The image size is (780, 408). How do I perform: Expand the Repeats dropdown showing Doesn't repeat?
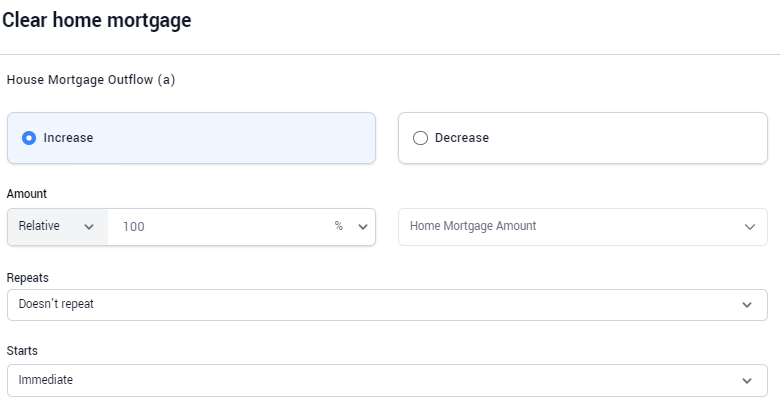pyautogui.click(x=387, y=305)
